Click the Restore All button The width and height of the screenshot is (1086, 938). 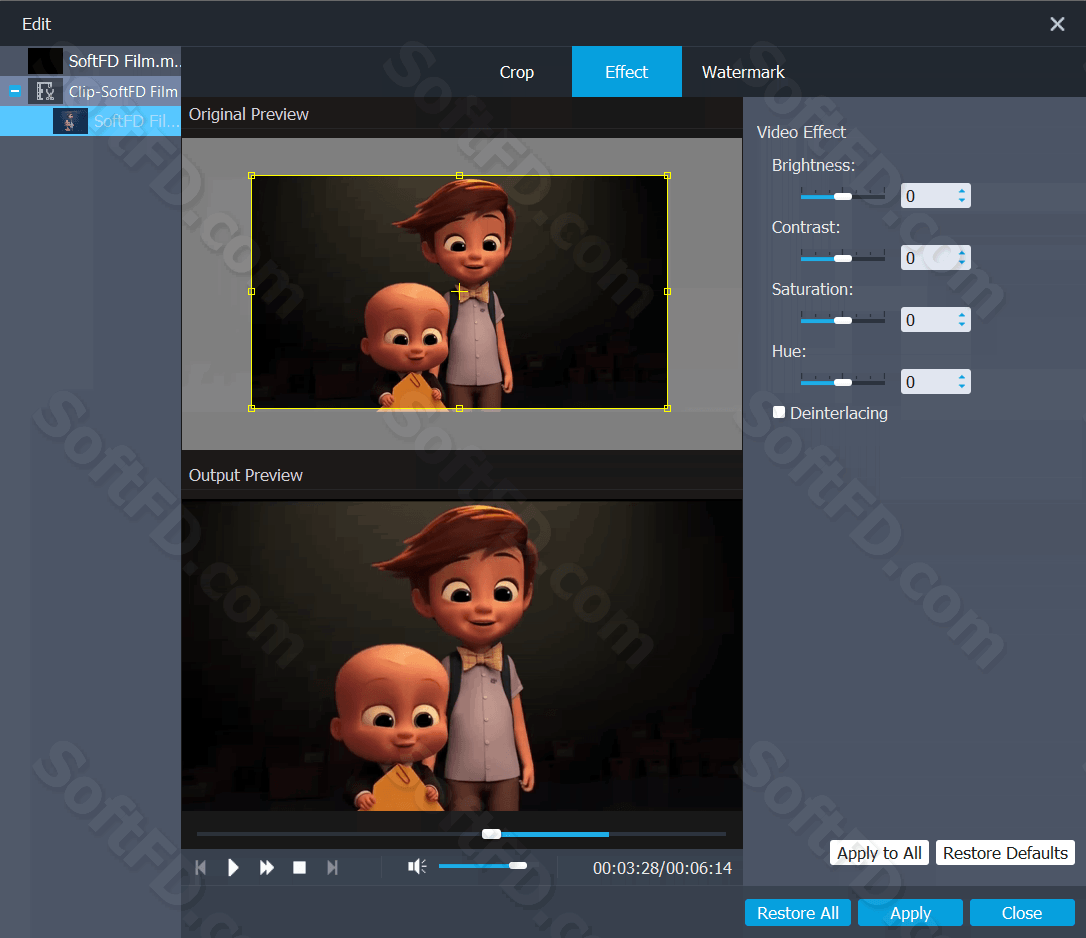[798, 913]
